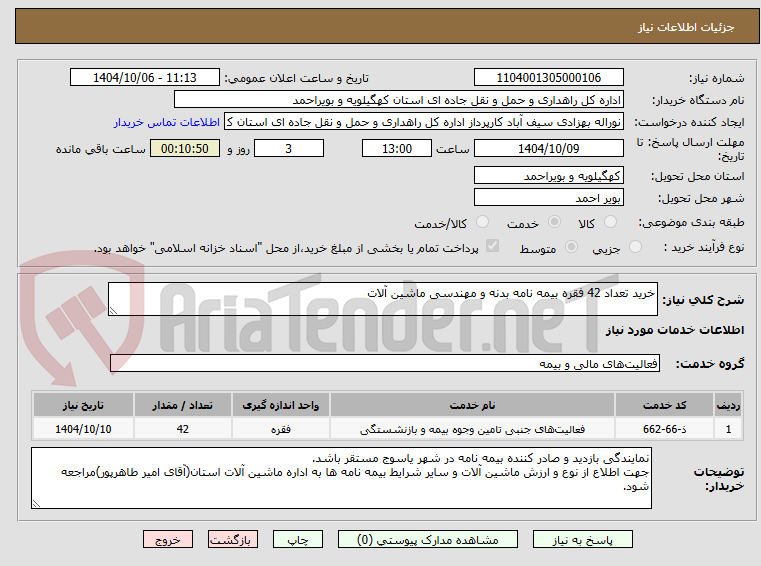Click the استان محل تحویل field

click(x=548, y=175)
